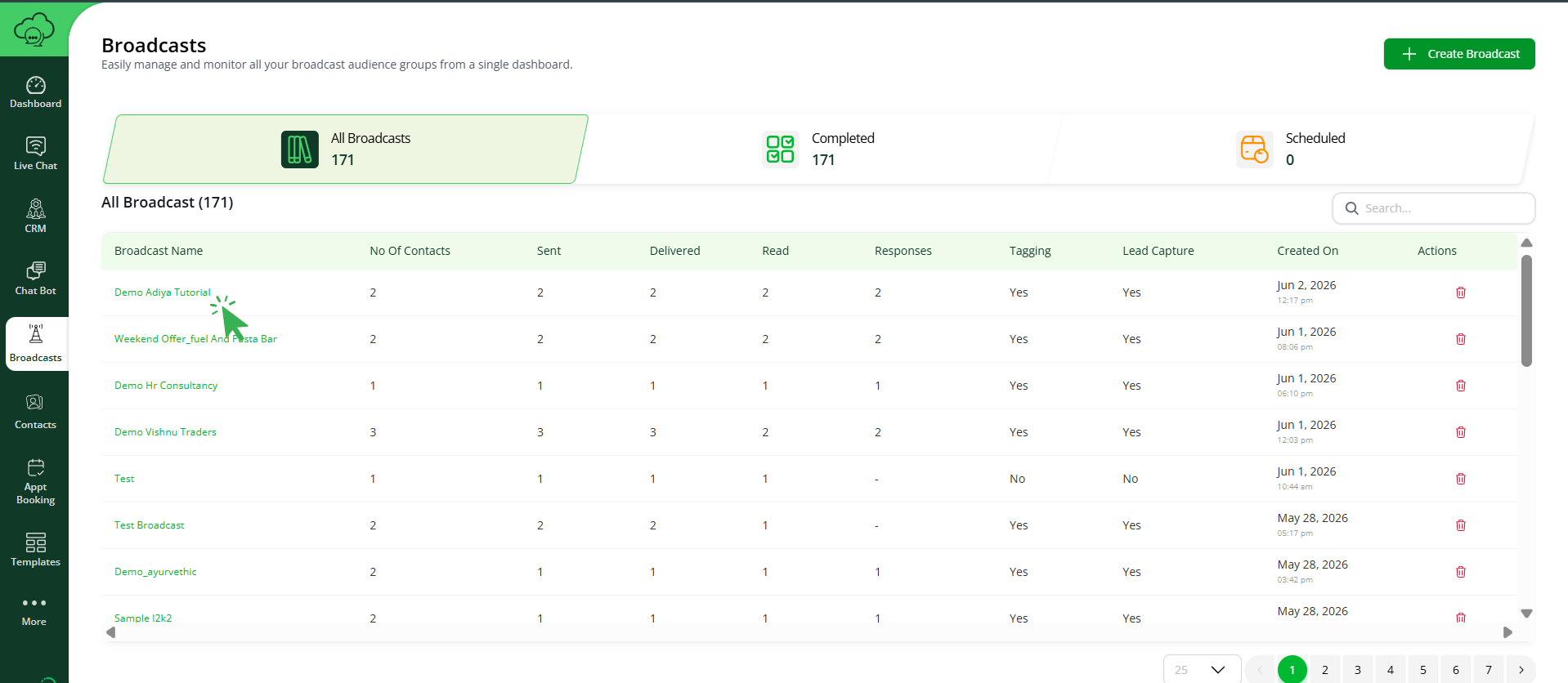Open the Templates sidebar icon
Image resolution: width=1568 pixels, height=683 pixels.
pos(35,550)
